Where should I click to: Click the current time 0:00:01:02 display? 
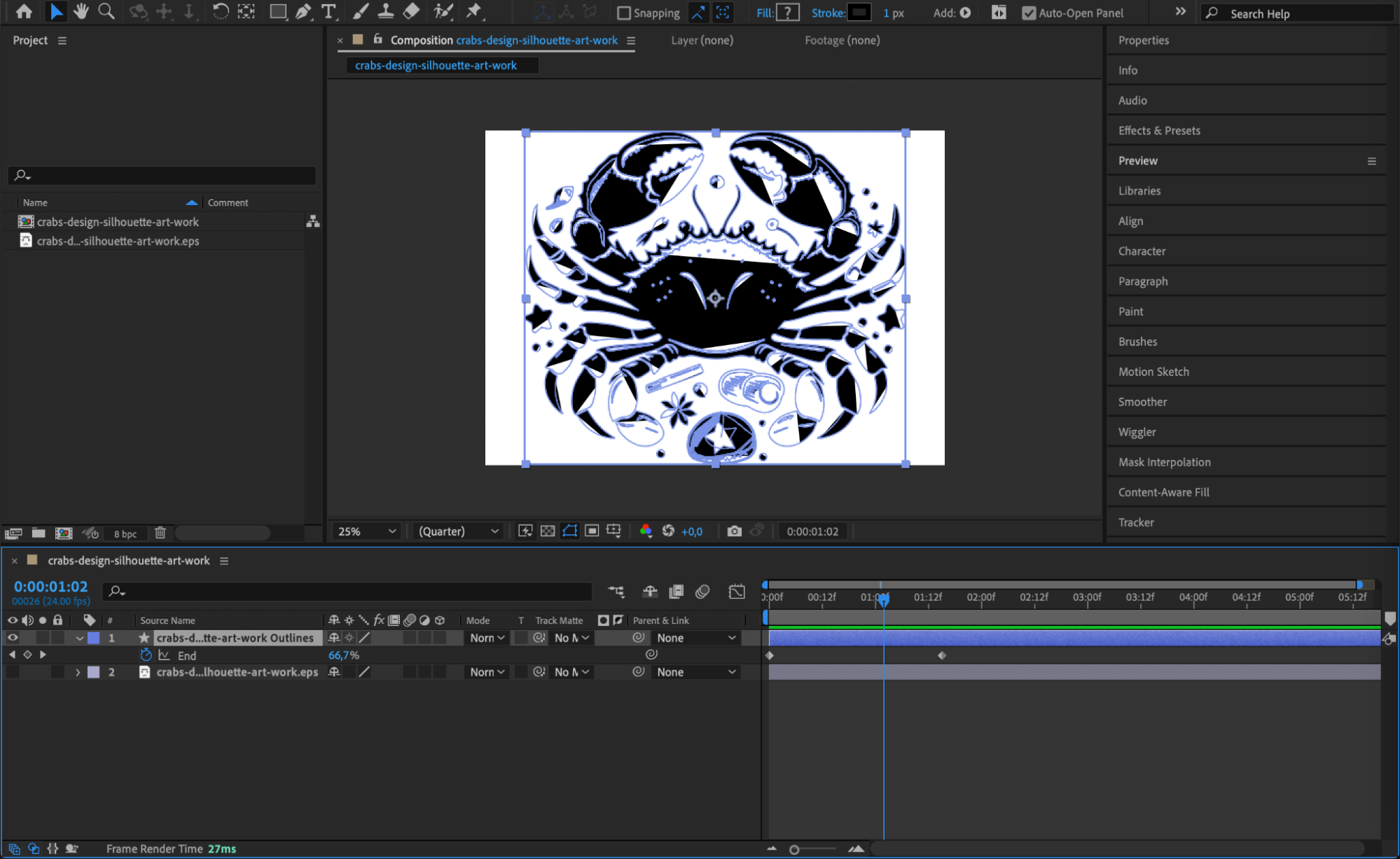[50, 587]
